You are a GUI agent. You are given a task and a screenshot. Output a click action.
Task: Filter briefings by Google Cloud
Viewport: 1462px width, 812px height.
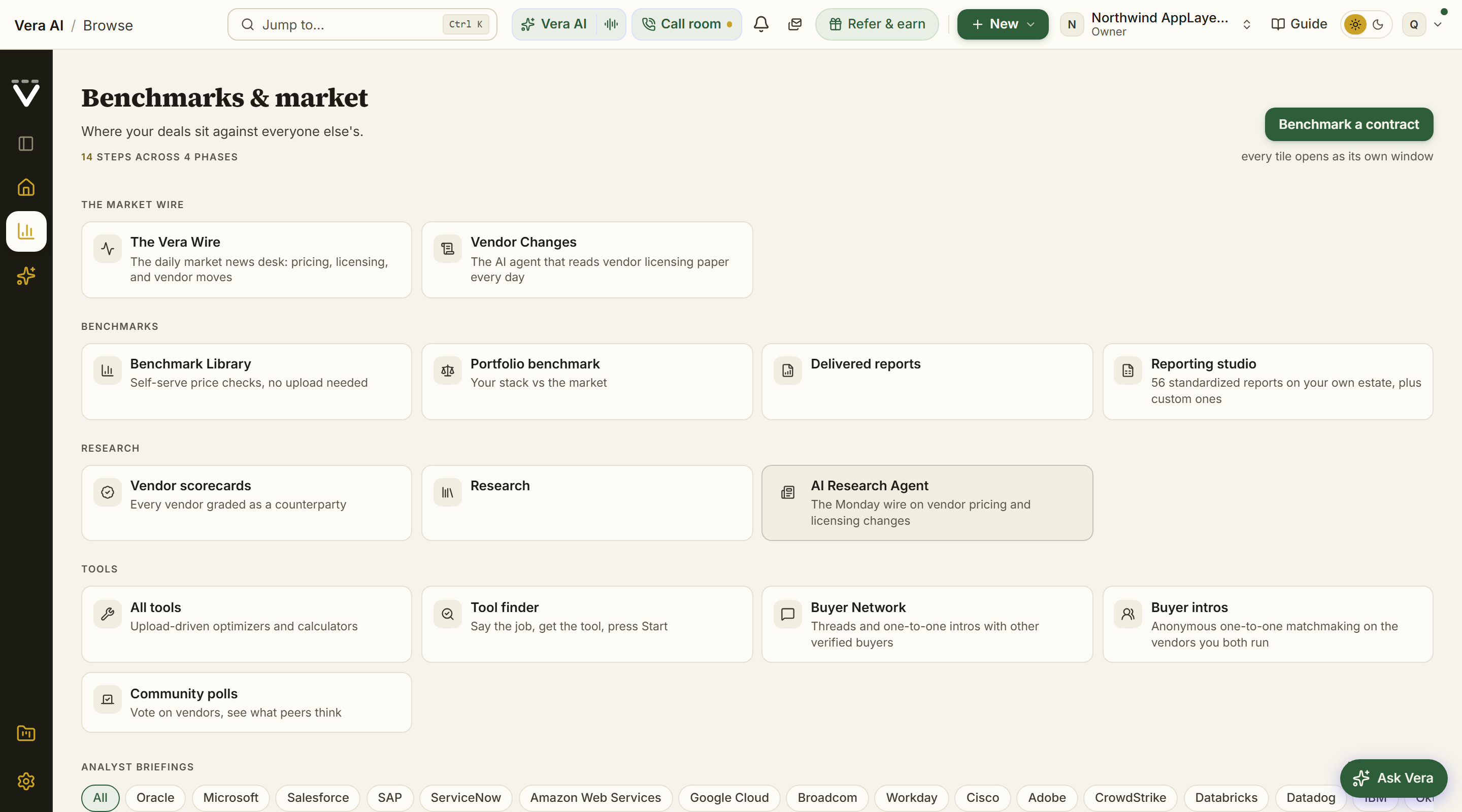coord(729,797)
